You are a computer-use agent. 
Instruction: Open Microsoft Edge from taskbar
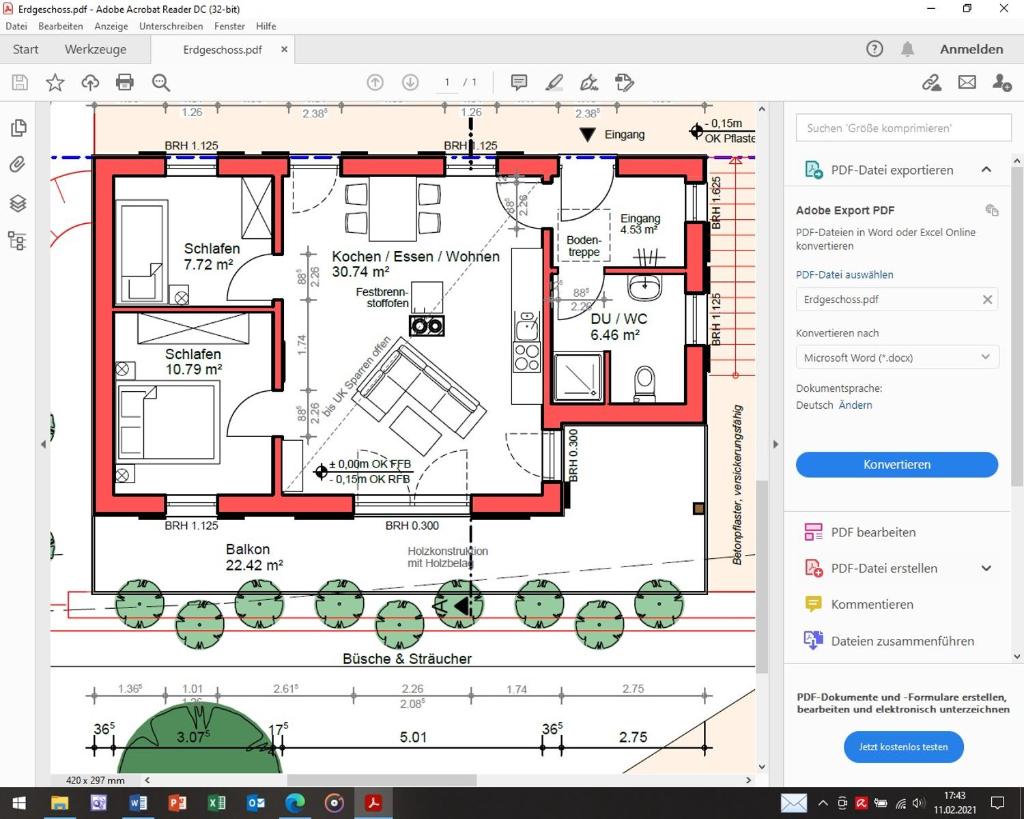(x=295, y=803)
